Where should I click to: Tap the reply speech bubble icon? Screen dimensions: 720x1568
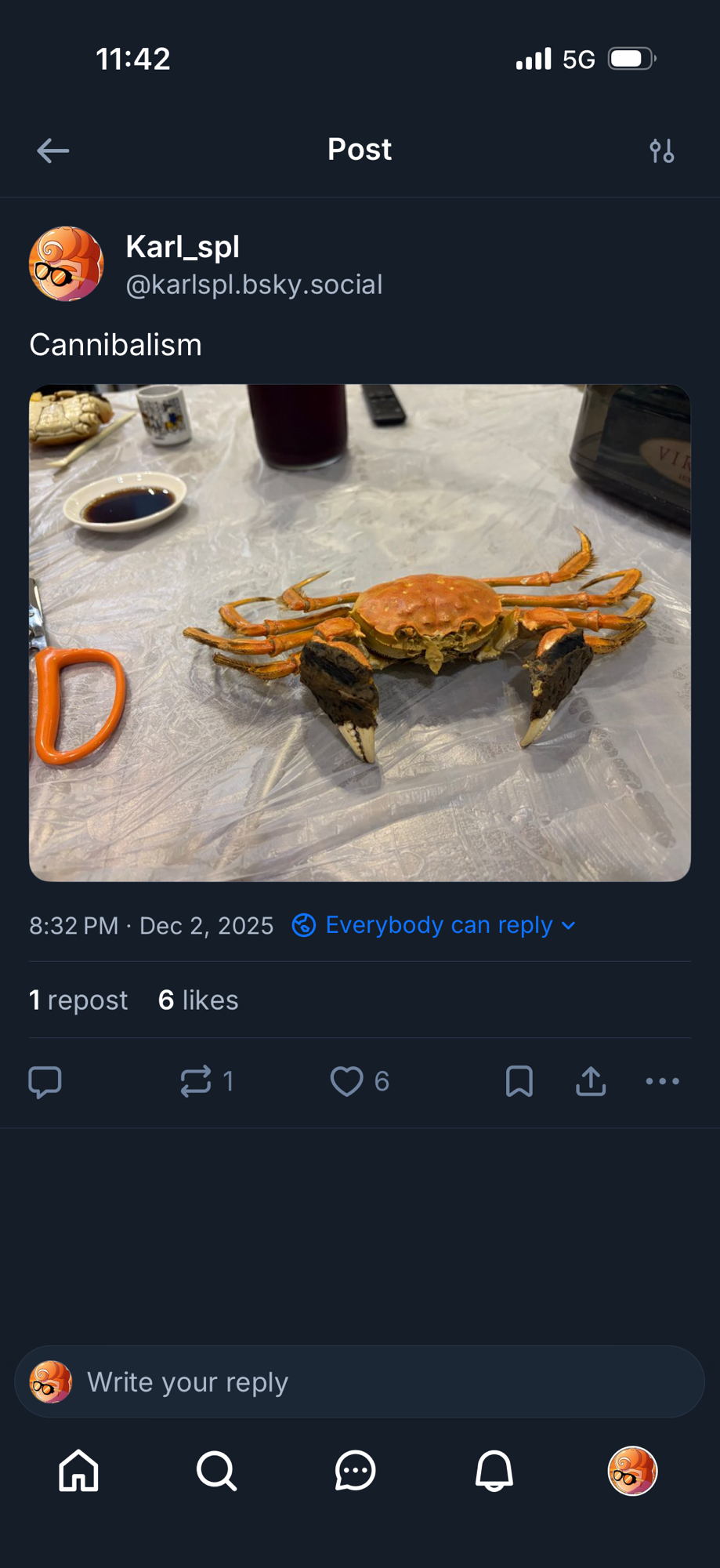45,1081
